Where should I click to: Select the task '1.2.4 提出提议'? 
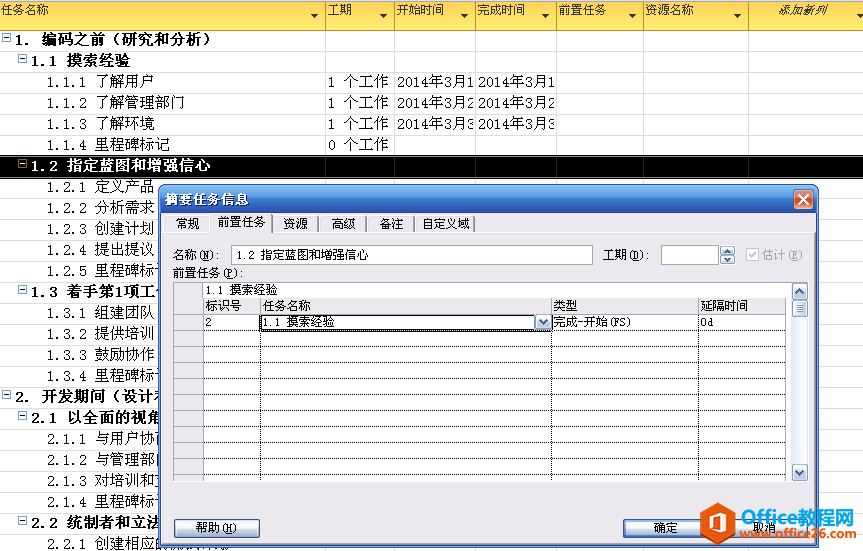[100, 250]
